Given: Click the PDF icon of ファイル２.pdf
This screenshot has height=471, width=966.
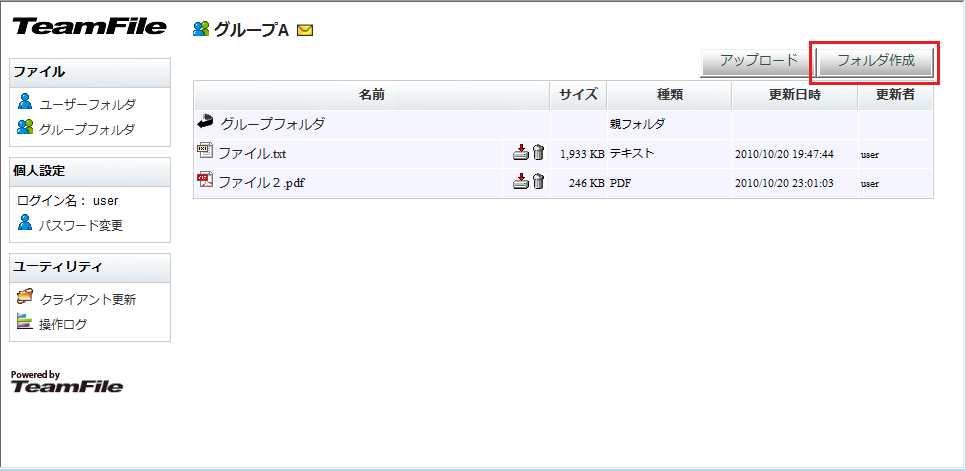Looking at the screenshot, I should pyautogui.click(x=206, y=181).
